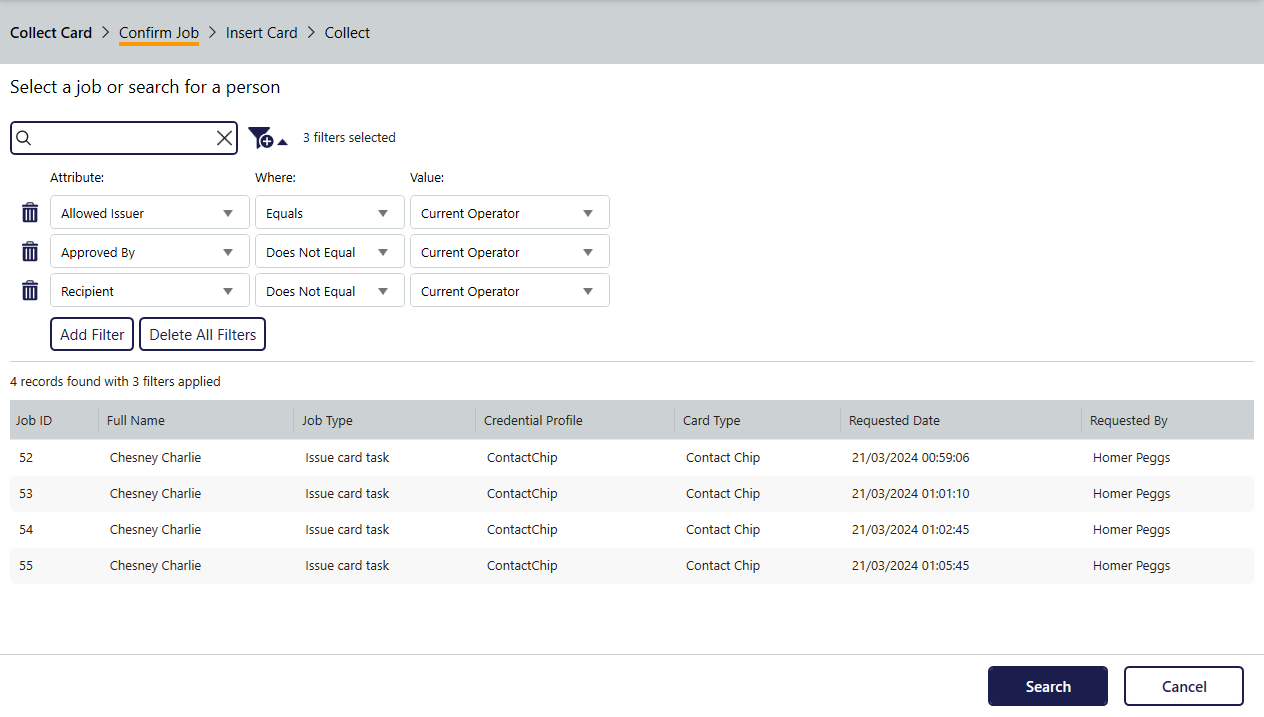The height and width of the screenshot is (717, 1264).
Task: Click date 21/03/2024 01:02:45
Action: coord(910,529)
